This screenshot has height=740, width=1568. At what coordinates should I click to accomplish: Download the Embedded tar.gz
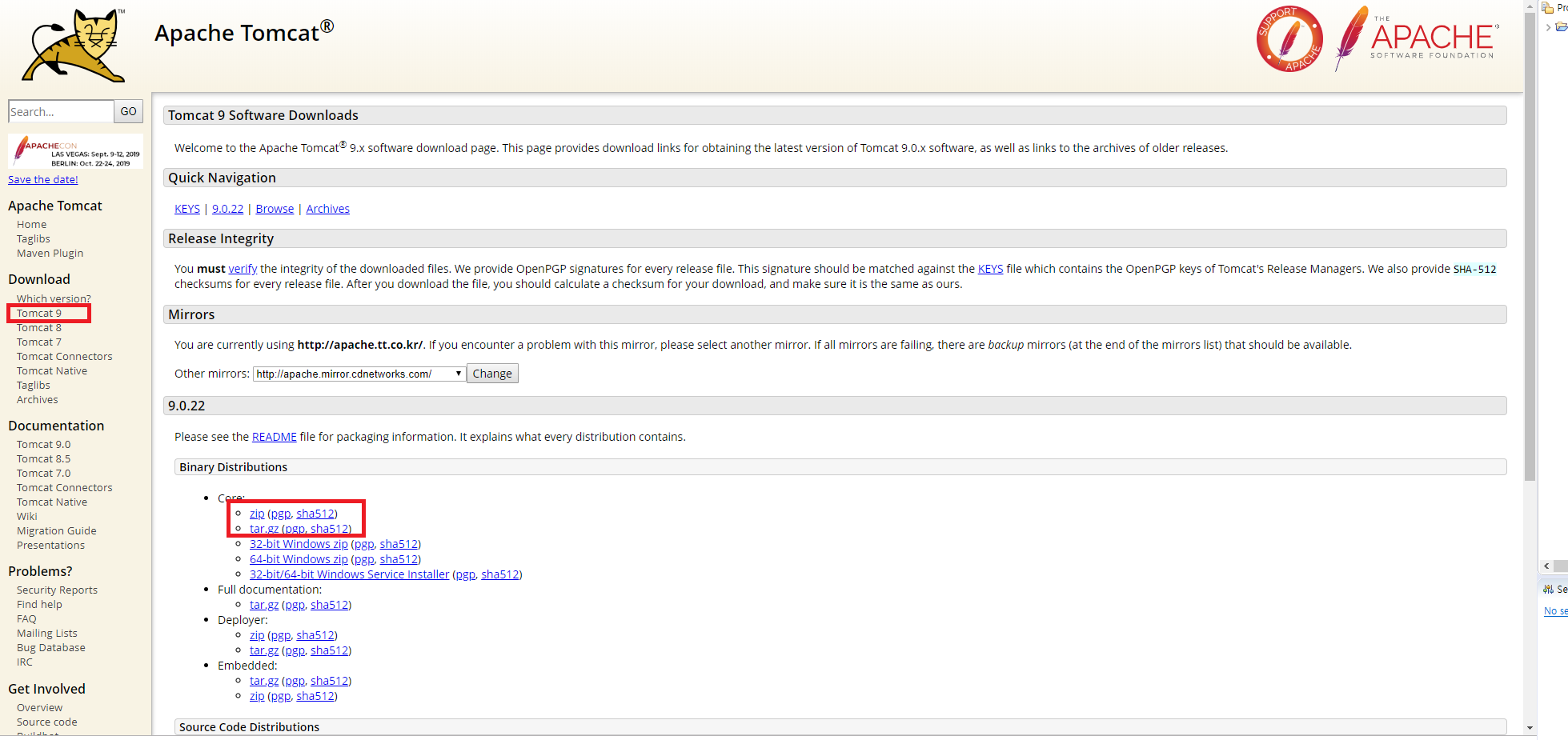pos(264,681)
